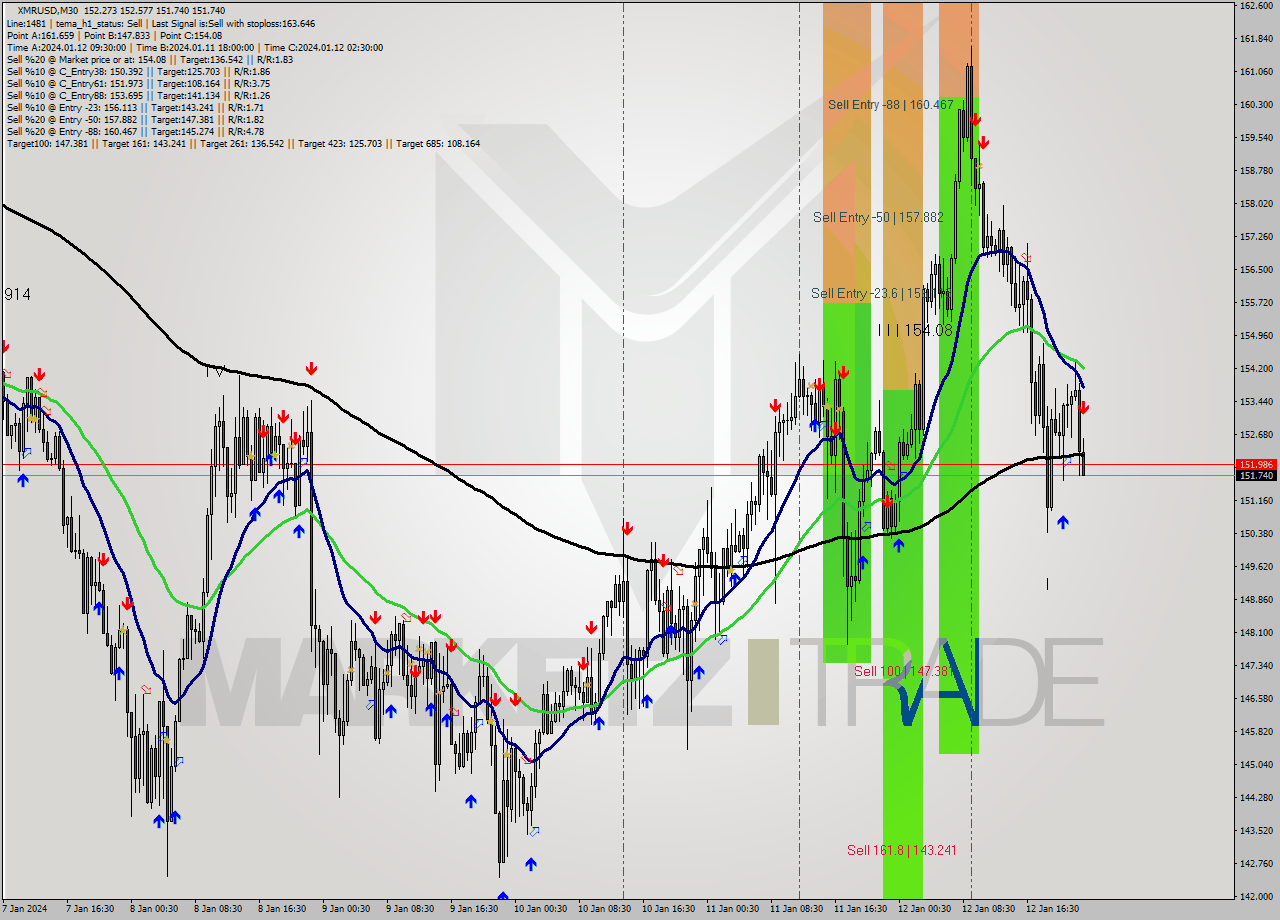Click the '9 Jan 08:30' time axis label
Viewport: 1280px width, 920px height.
coord(410,909)
